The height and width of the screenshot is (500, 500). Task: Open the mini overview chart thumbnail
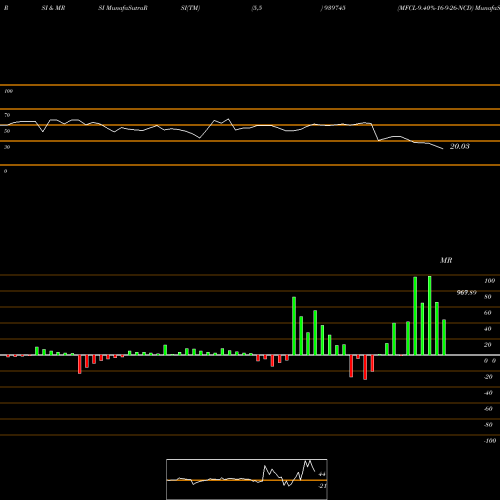tap(247, 479)
